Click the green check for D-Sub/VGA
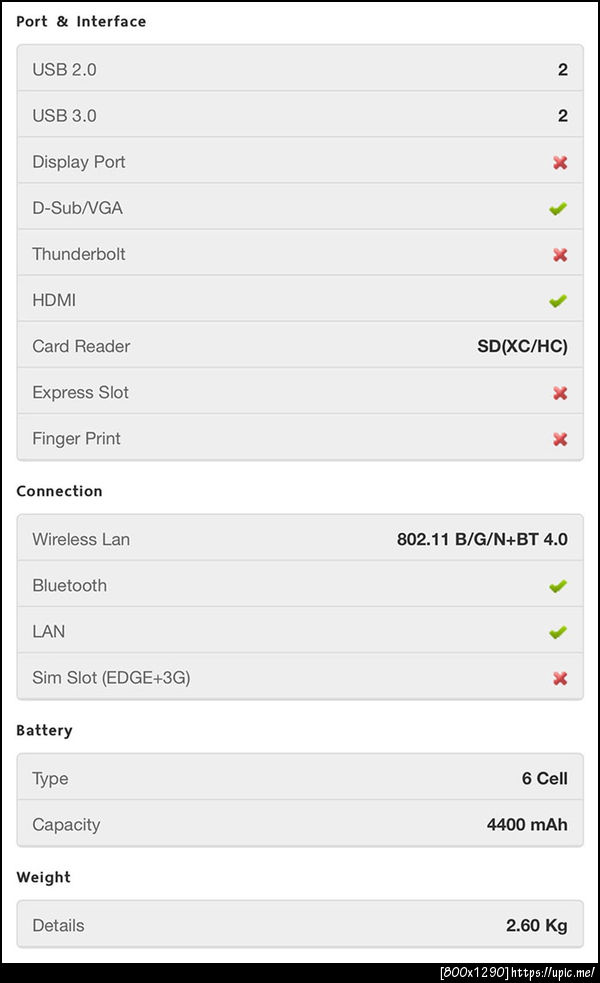The height and width of the screenshot is (983, 600). click(558, 208)
